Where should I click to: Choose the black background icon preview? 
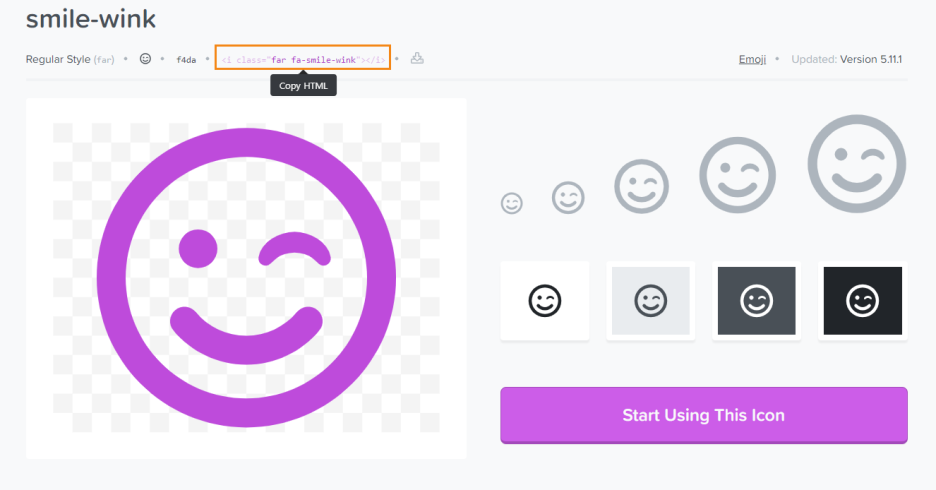point(863,301)
